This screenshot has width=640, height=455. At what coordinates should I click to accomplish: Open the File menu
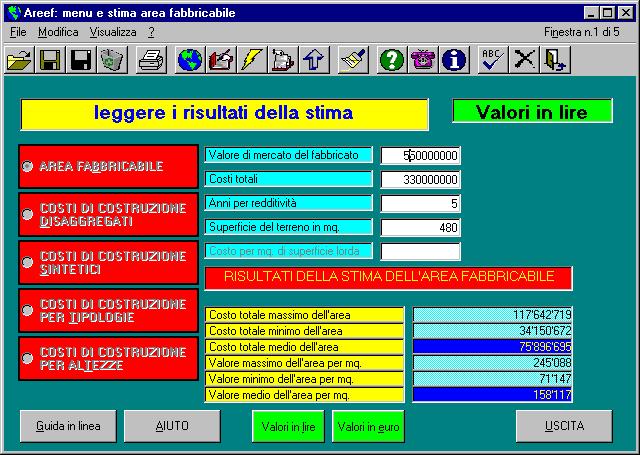pyautogui.click(x=18, y=32)
